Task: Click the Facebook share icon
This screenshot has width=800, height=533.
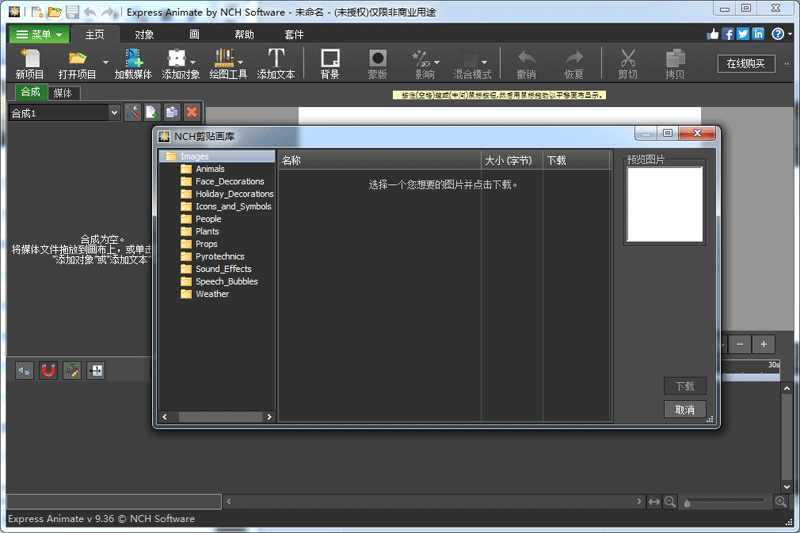Action: coord(728,34)
